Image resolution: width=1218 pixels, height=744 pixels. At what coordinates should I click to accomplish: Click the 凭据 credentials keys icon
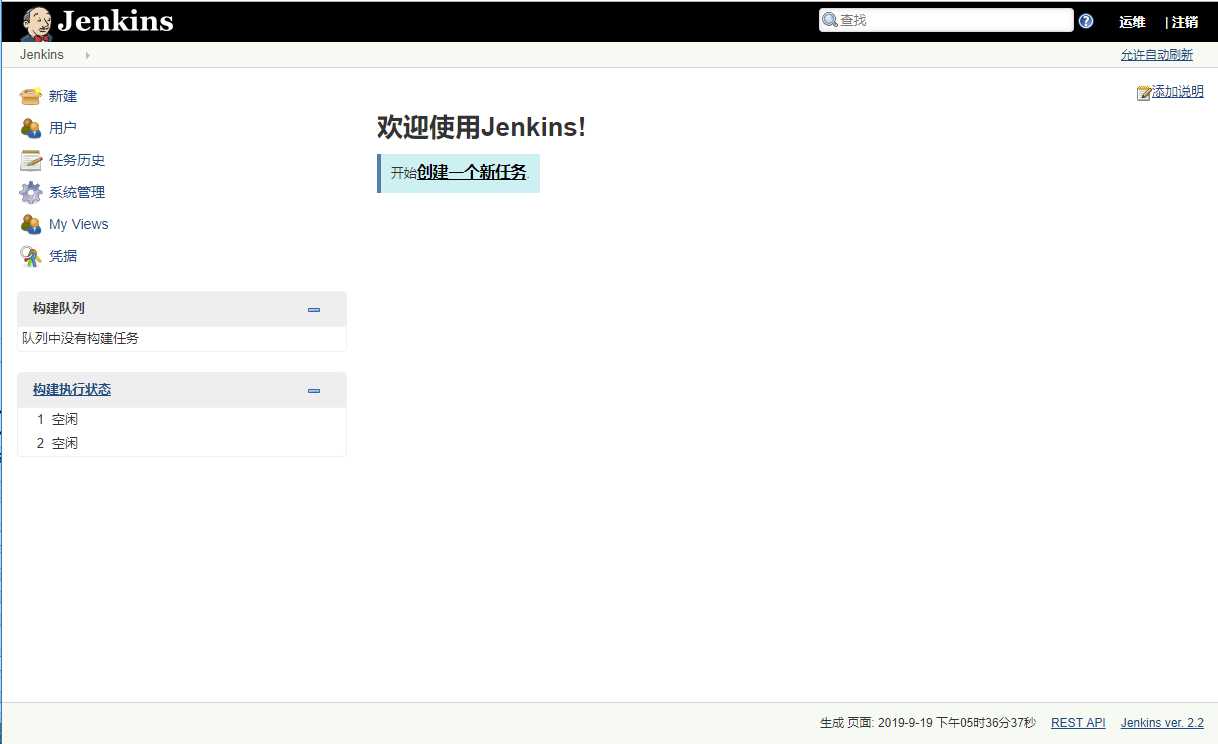click(x=31, y=256)
